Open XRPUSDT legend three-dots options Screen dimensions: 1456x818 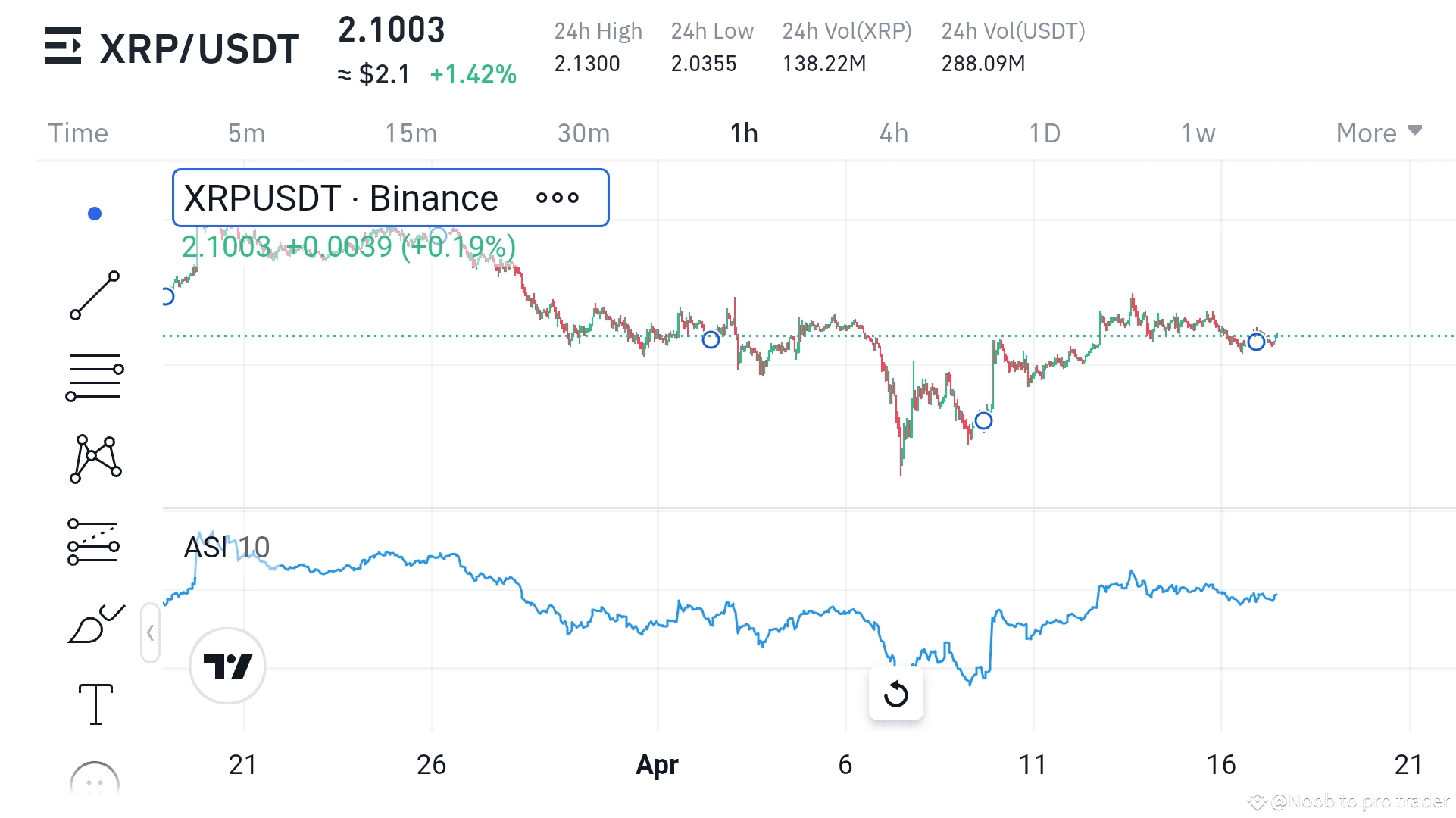(557, 198)
